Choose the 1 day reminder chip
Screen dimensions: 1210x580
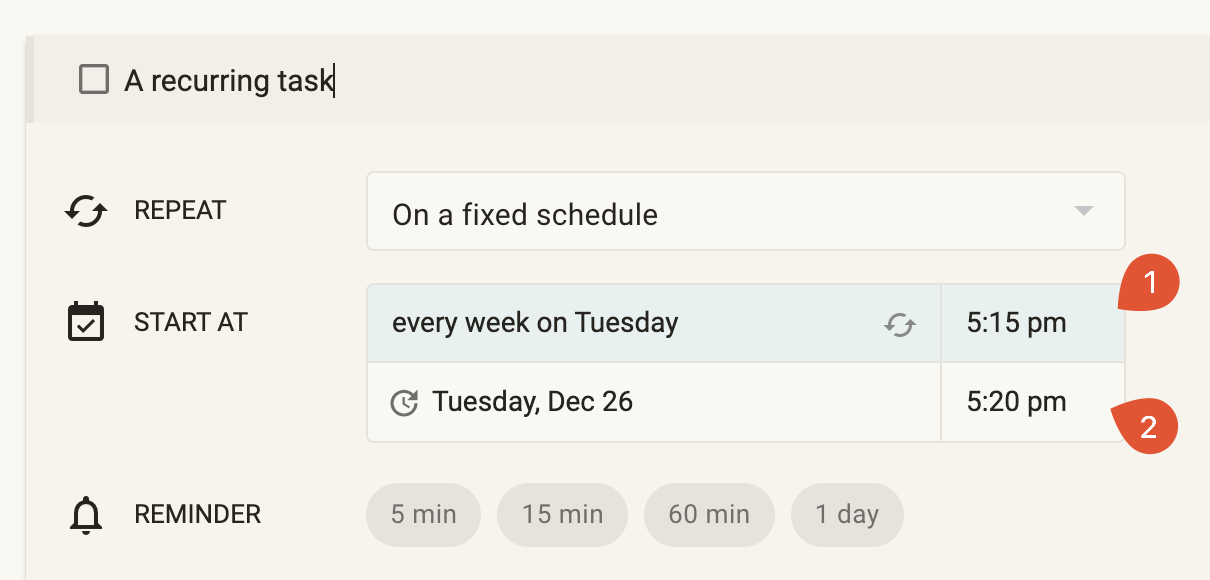click(847, 515)
